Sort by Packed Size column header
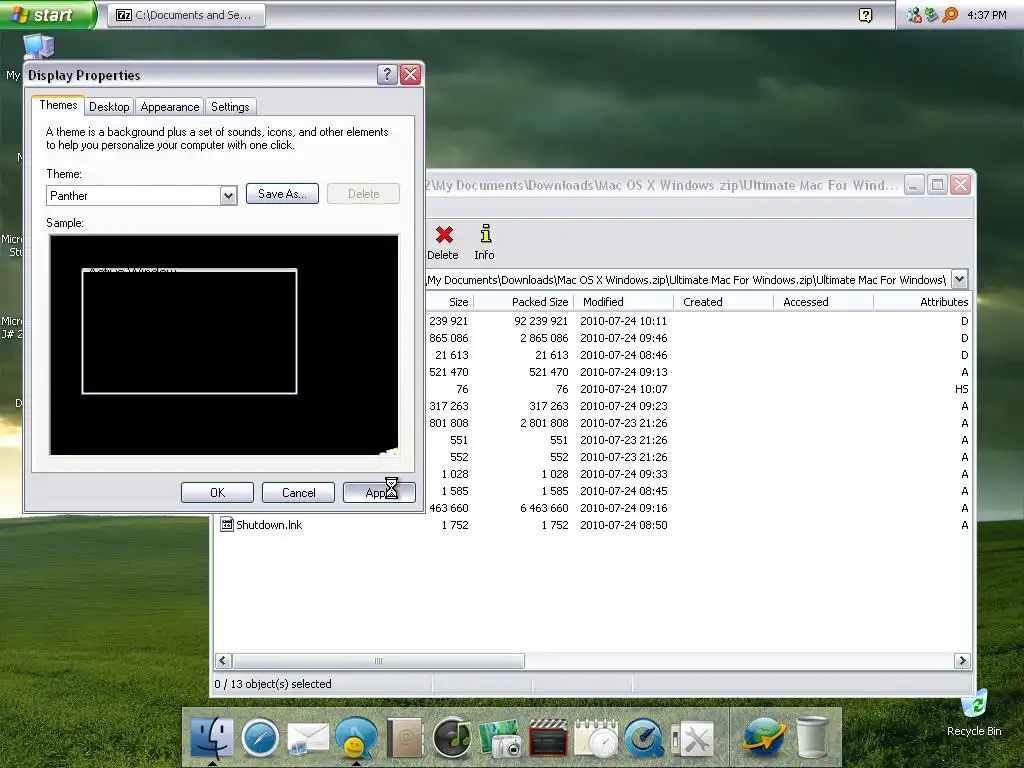The image size is (1024, 768). coord(523,302)
